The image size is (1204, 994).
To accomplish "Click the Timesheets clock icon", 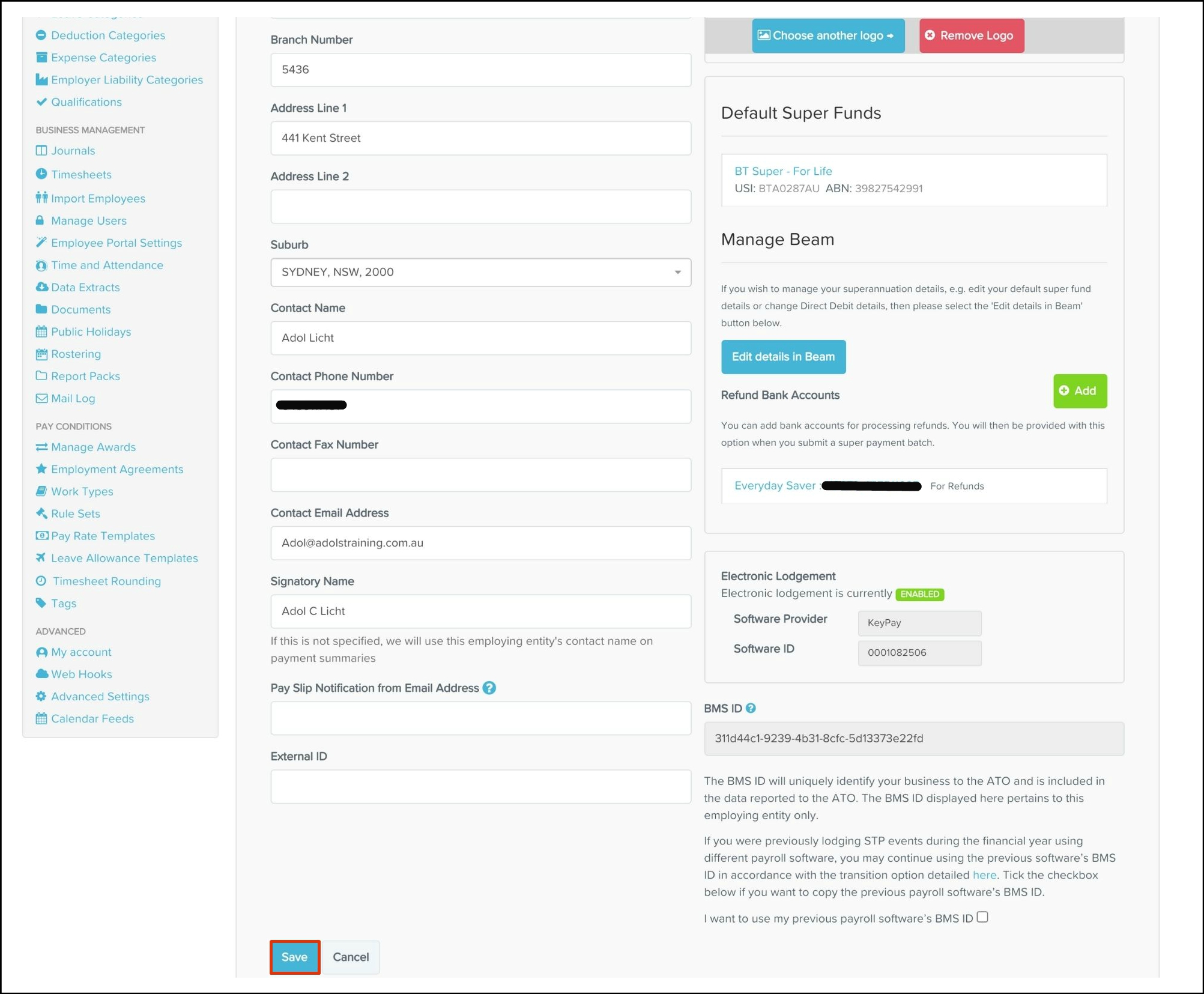I will (x=41, y=174).
